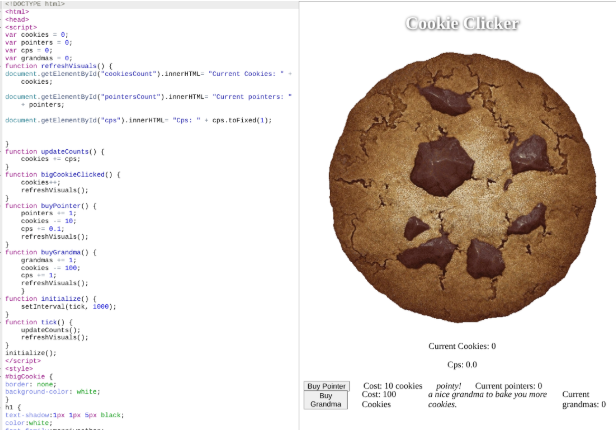
Task: Click the '<head>' tag line
Action: [x=17, y=19]
